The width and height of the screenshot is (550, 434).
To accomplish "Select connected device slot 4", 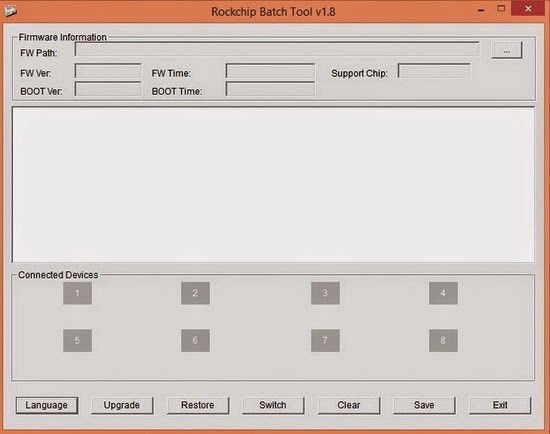I will coord(443,293).
